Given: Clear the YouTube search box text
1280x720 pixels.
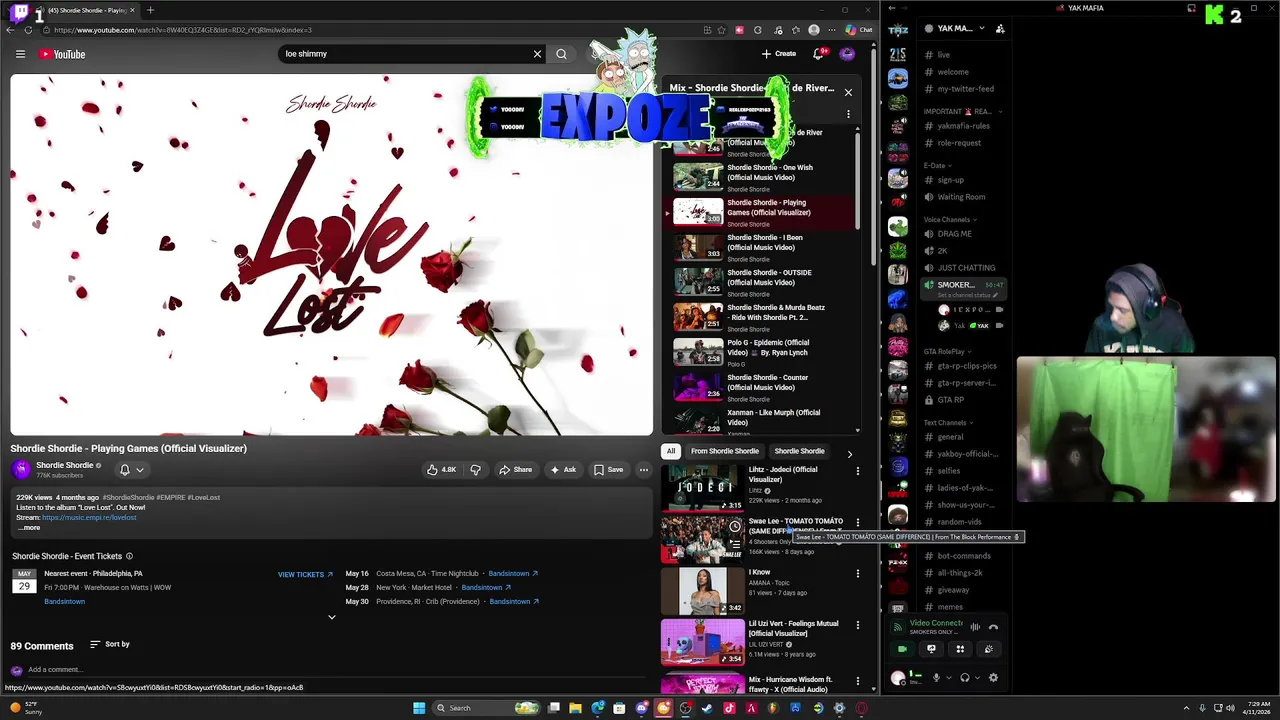Looking at the screenshot, I should click(537, 54).
